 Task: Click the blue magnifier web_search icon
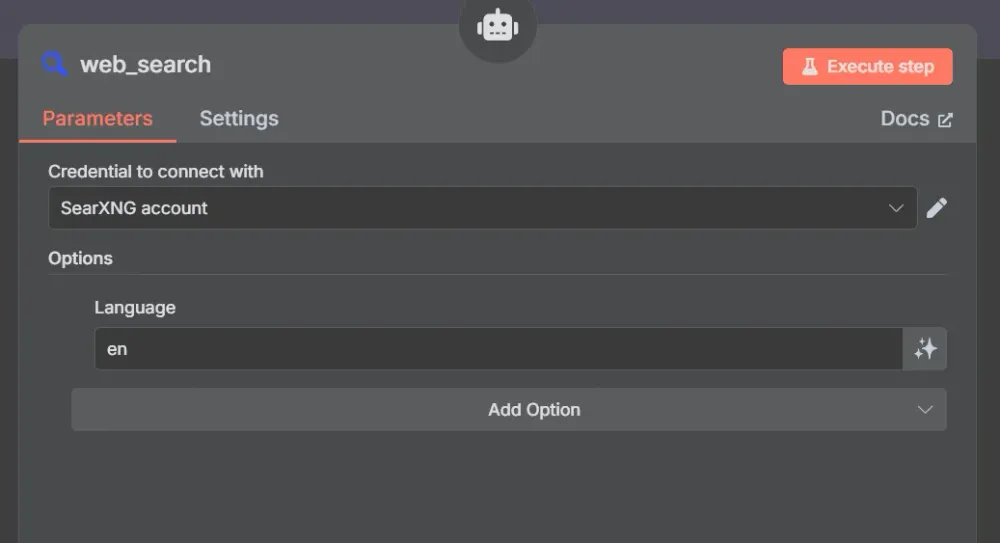pos(54,64)
